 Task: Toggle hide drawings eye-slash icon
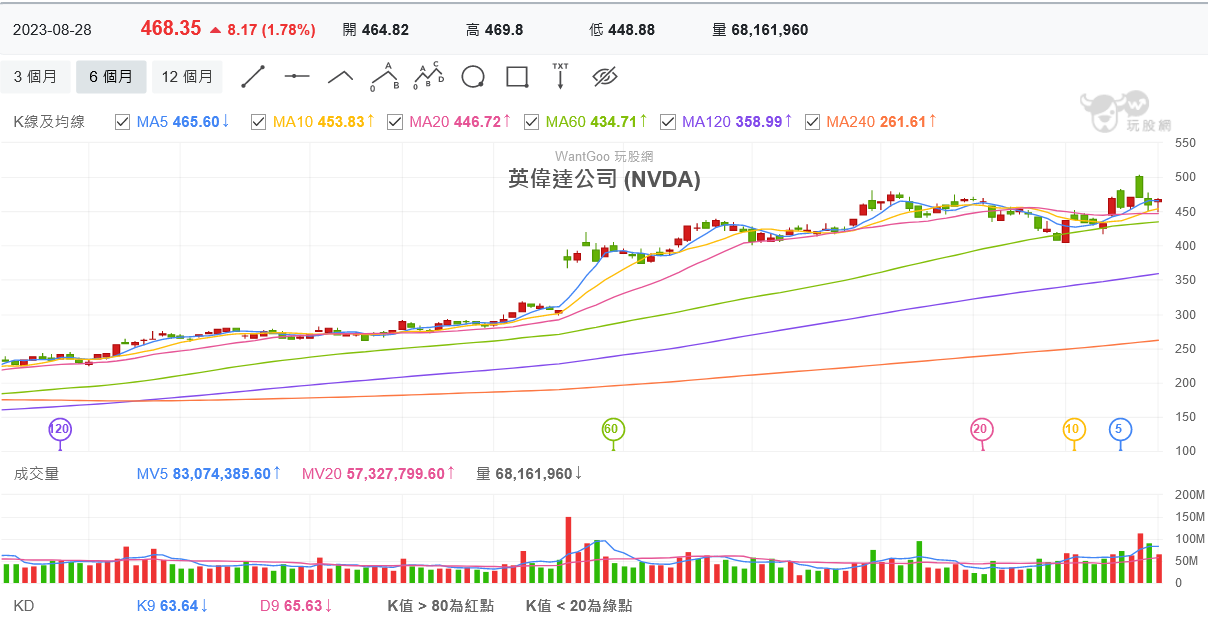coord(605,77)
